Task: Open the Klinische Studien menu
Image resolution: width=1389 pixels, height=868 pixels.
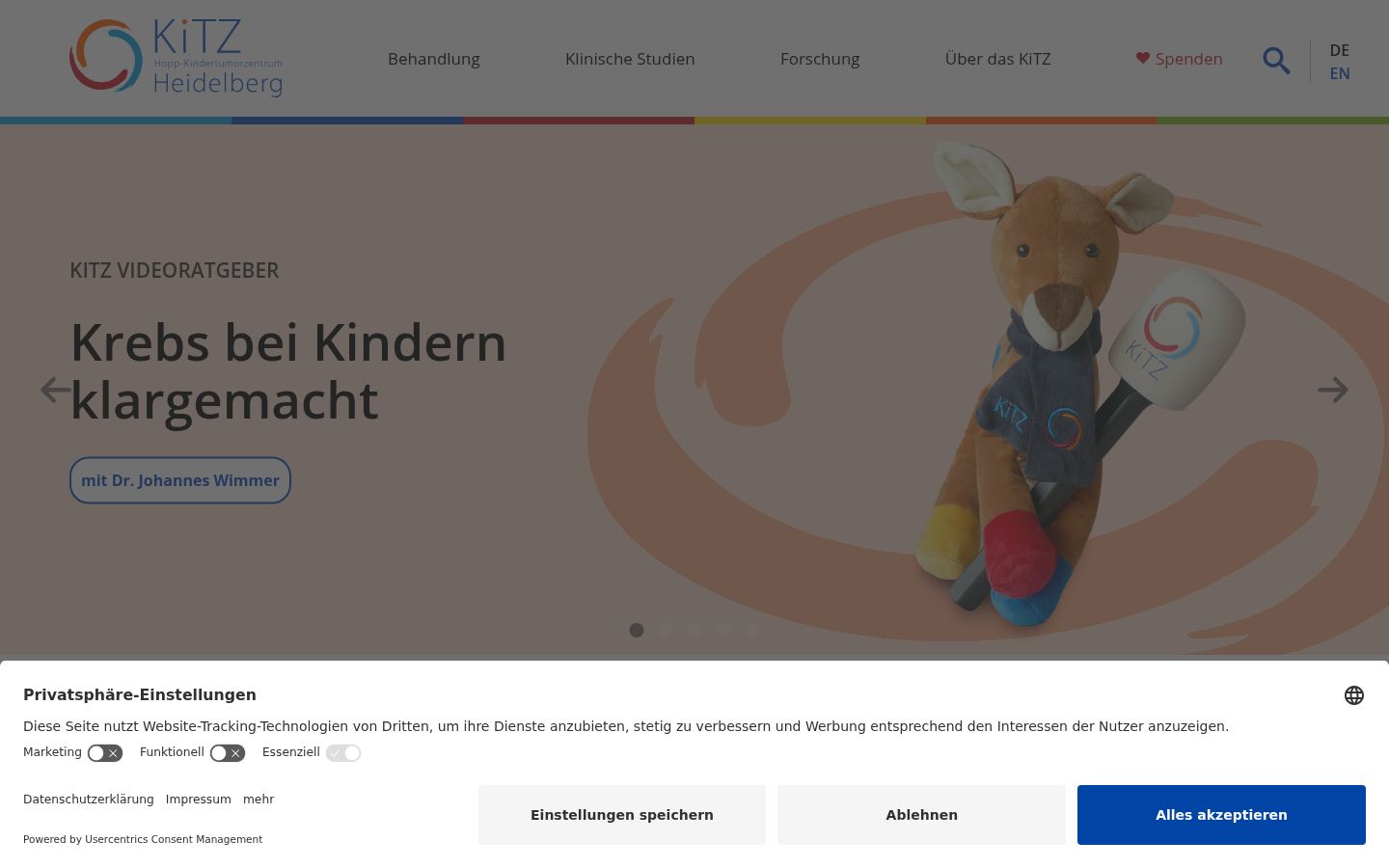Action: tap(630, 59)
